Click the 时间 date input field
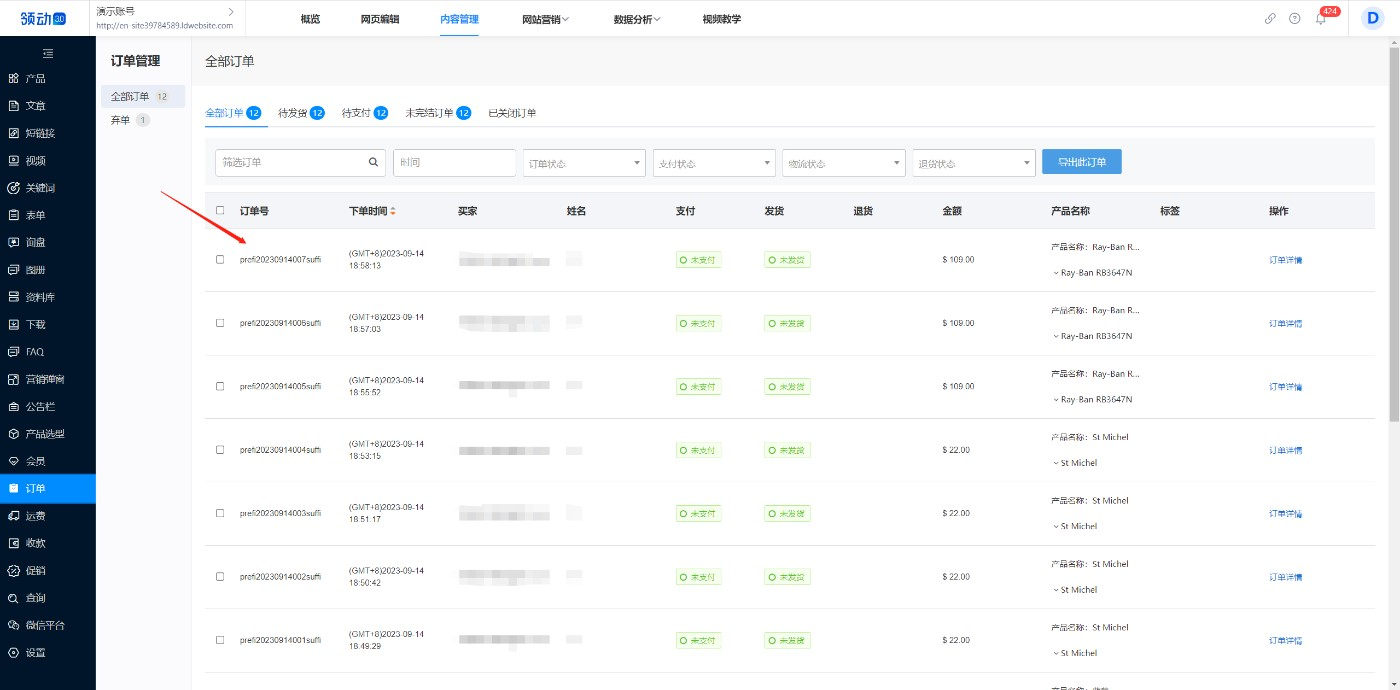 click(454, 162)
